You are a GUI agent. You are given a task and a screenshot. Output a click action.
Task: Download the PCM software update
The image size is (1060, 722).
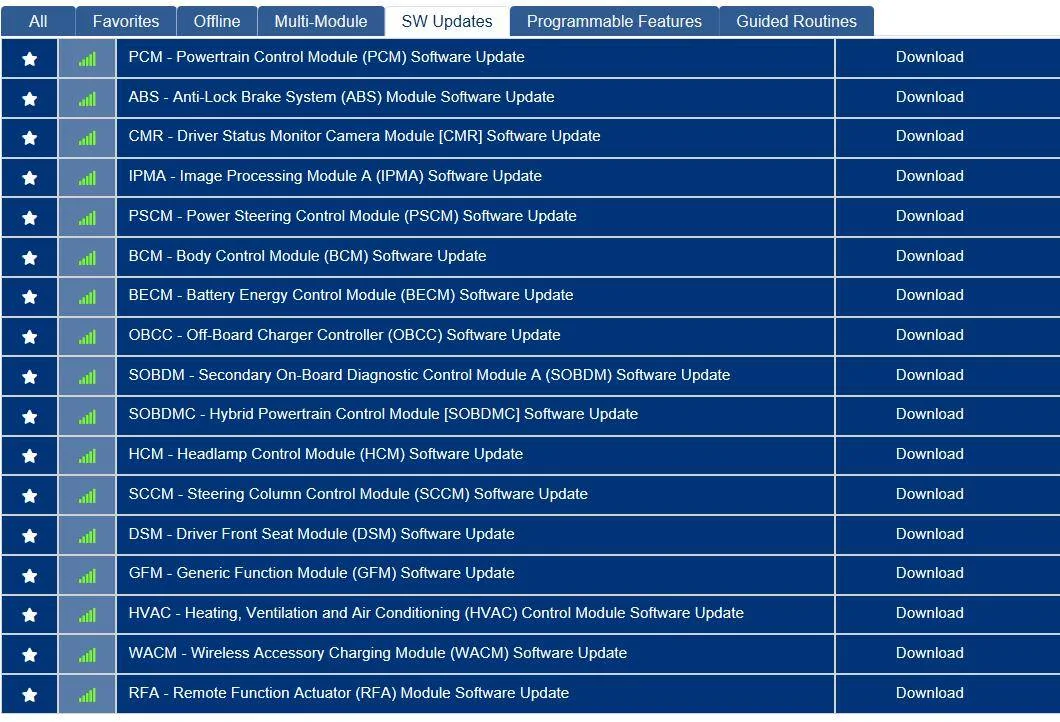(930, 57)
